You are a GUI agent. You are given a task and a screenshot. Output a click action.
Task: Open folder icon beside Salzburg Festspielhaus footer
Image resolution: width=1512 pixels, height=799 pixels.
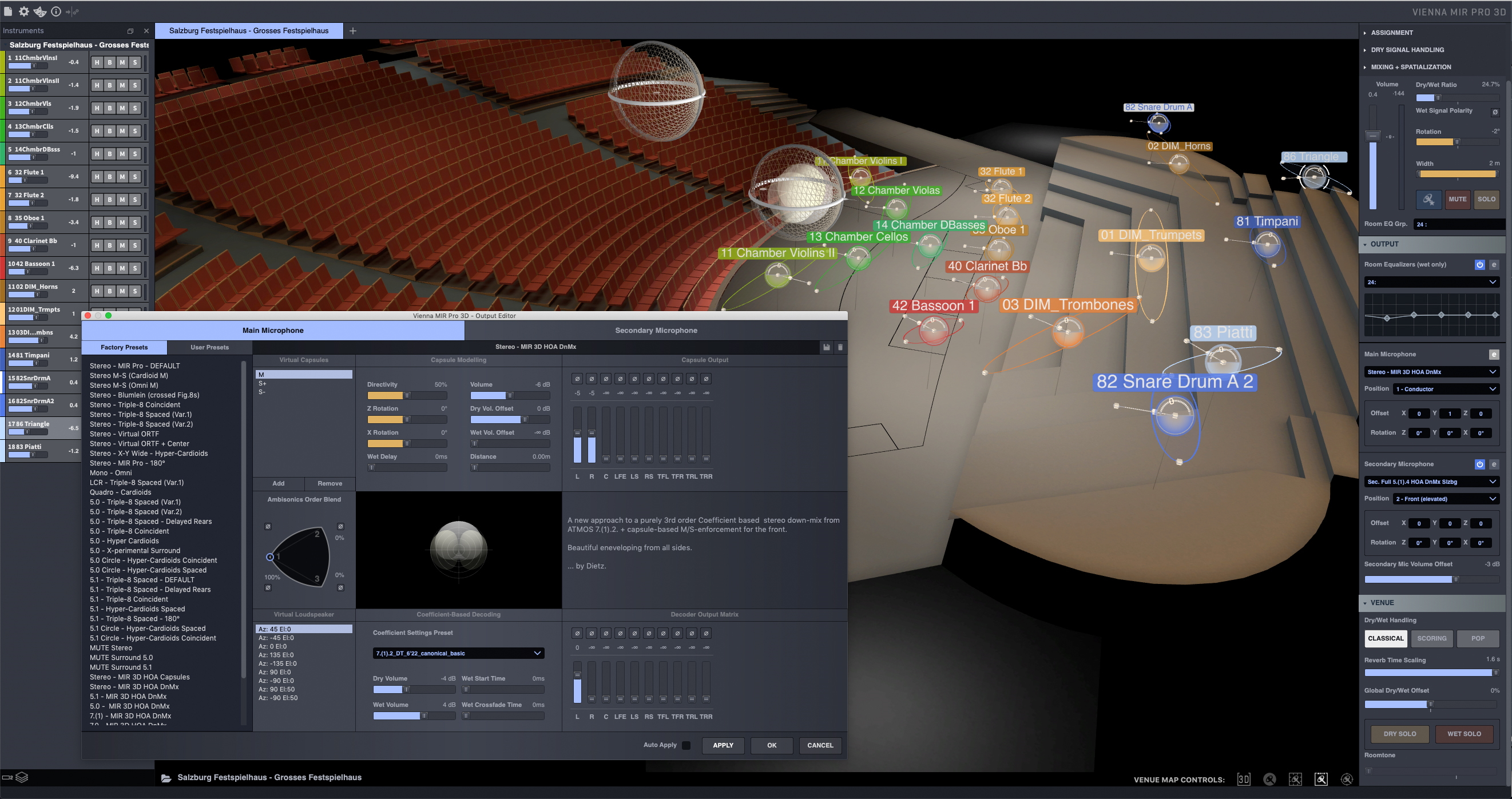[166, 778]
